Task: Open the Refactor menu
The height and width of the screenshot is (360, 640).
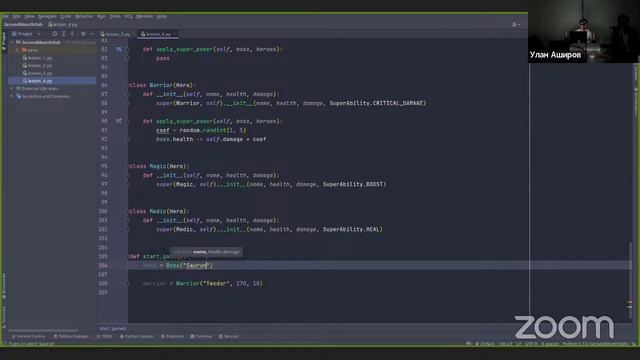Action: tap(84, 17)
